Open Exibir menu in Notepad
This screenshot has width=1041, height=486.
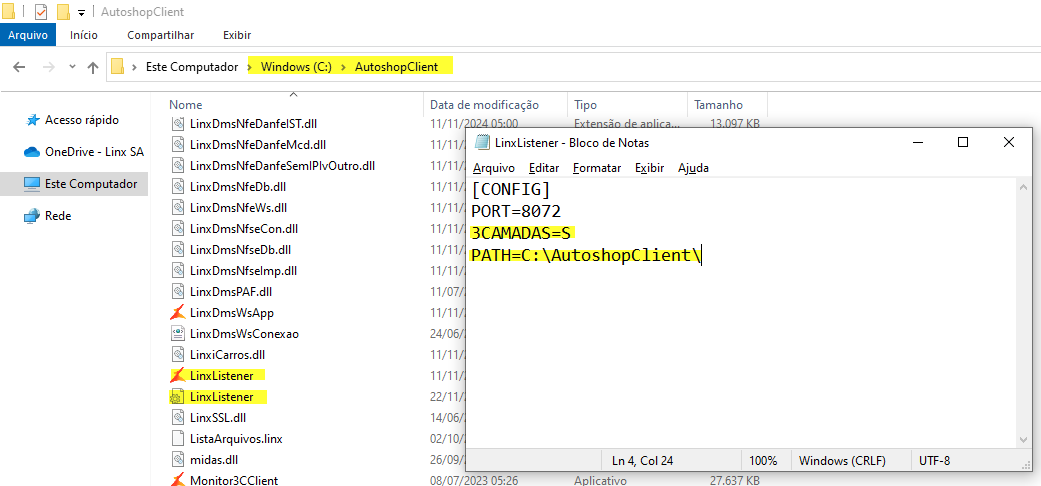point(650,169)
